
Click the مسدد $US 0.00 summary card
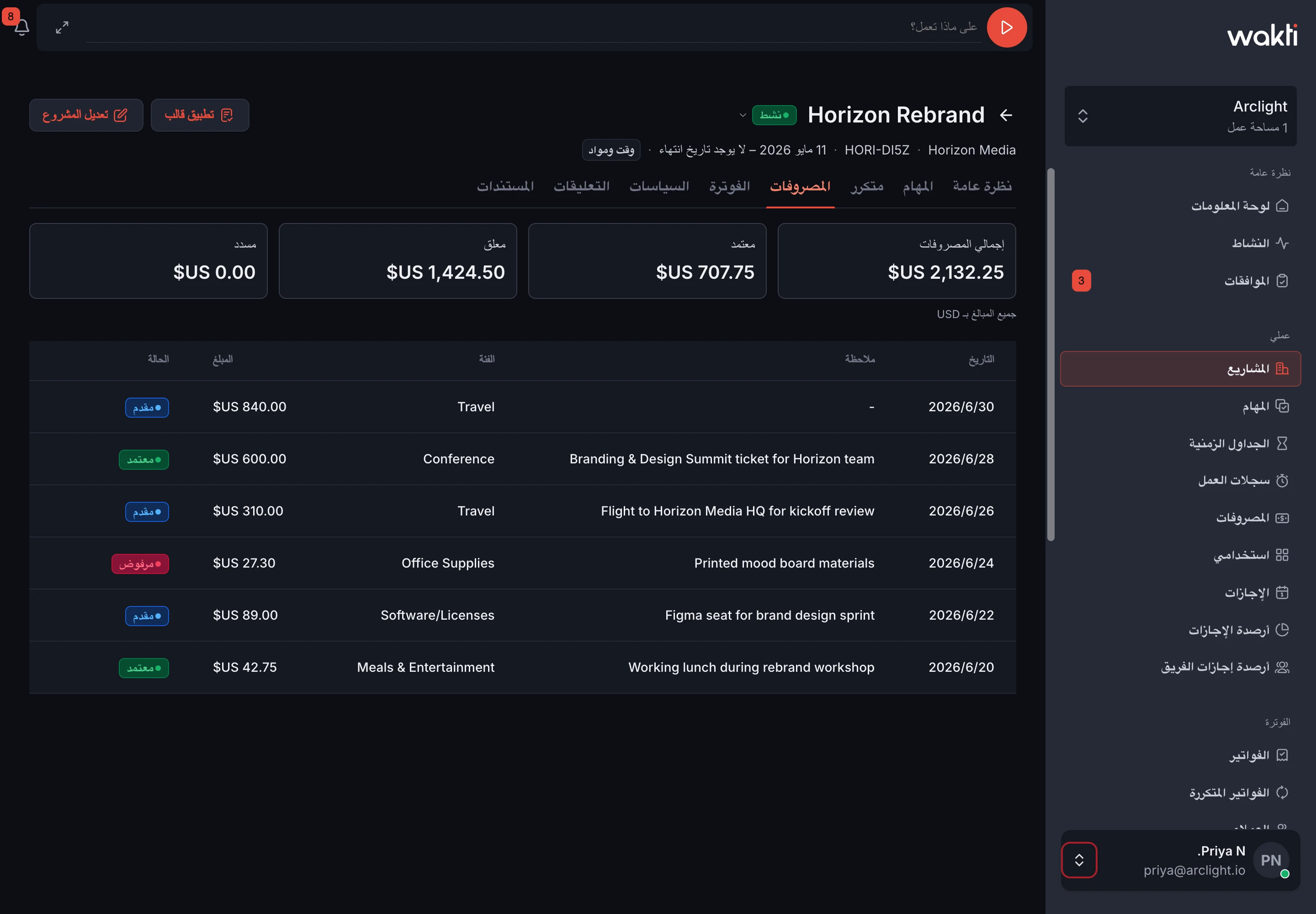click(149, 261)
